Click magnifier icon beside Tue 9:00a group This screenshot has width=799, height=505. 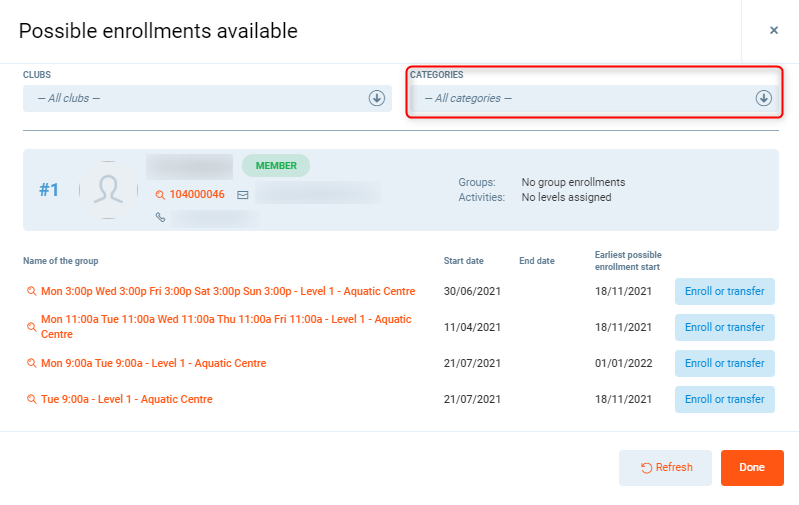pyautogui.click(x=32, y=400)
